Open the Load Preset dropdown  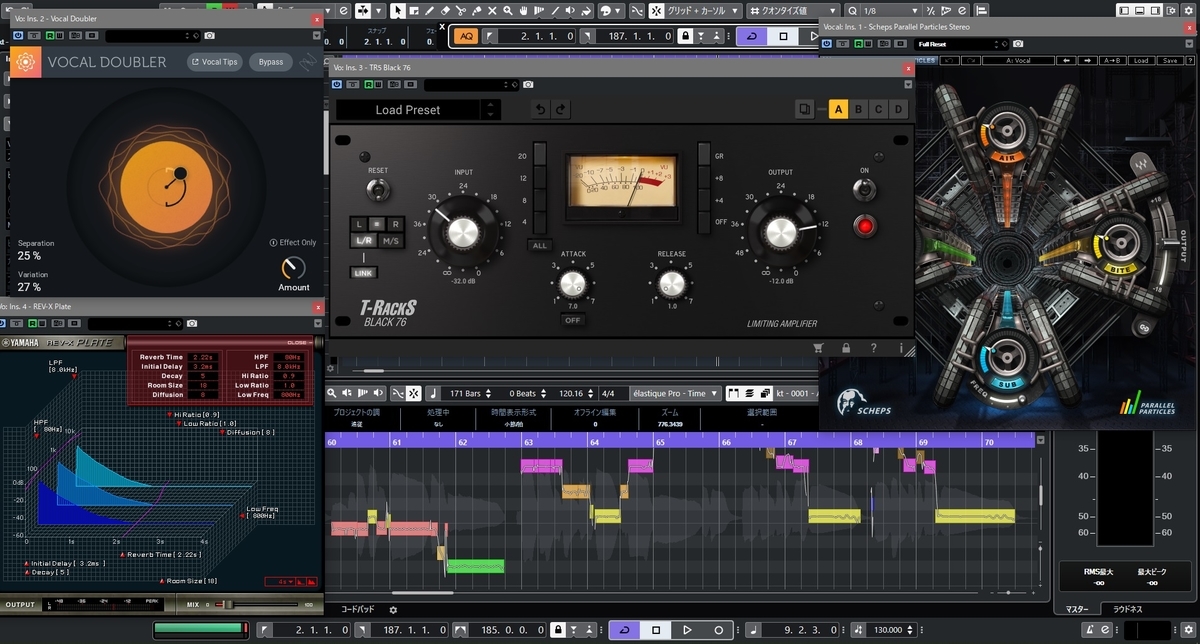coord(418,109)
